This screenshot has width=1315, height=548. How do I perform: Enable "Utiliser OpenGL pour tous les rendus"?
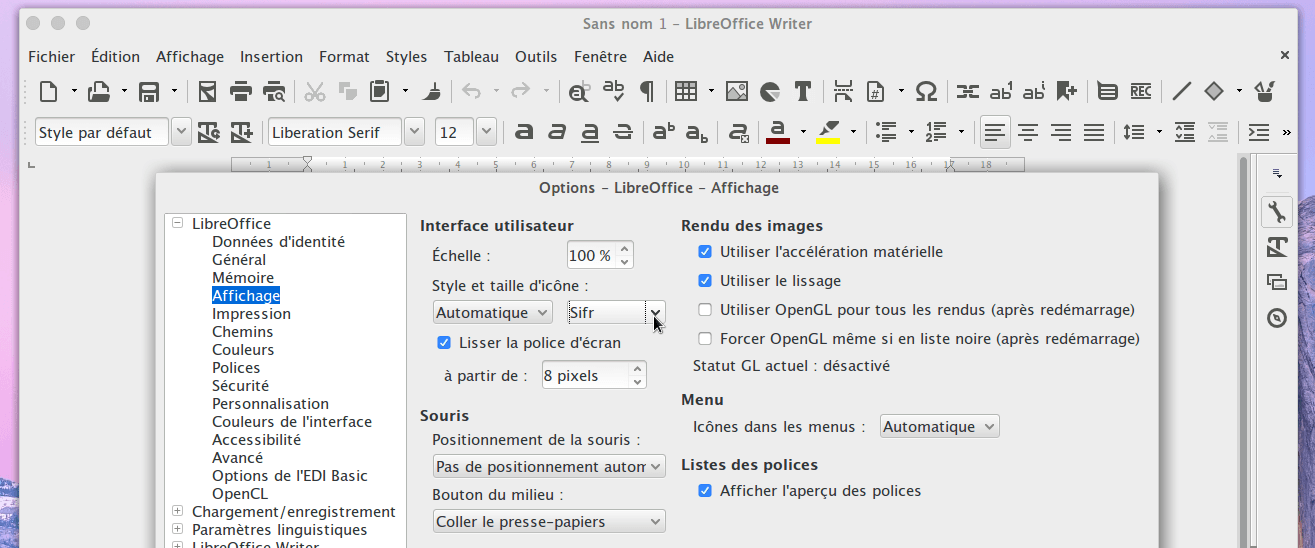(x=705, y=310)
